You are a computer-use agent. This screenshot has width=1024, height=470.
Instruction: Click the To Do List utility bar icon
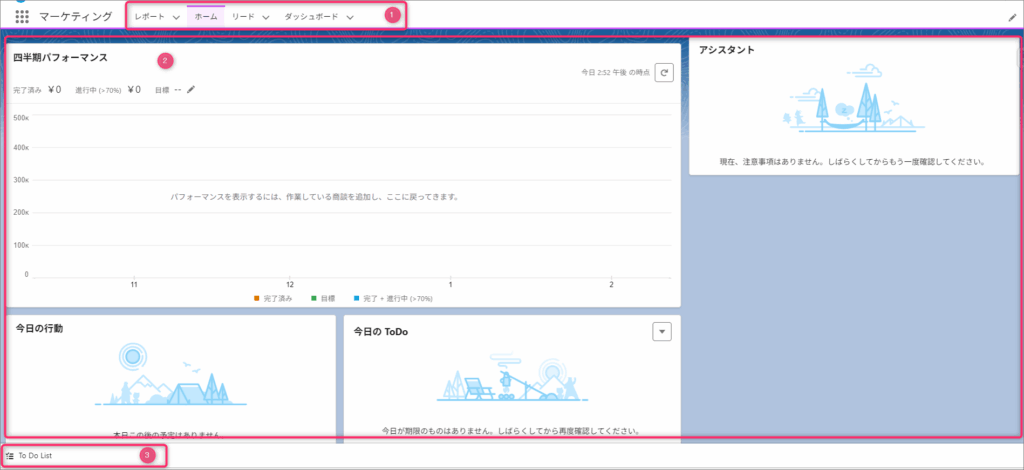point(10,456)
